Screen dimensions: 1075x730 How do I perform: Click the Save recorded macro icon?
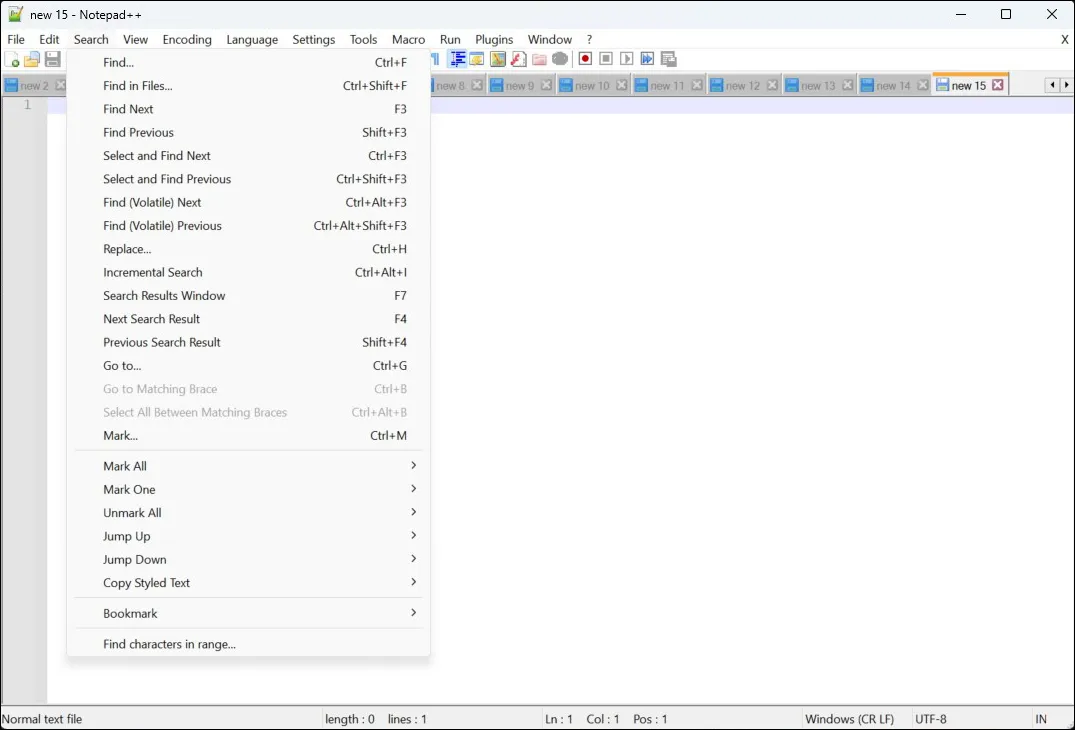coord(669,60)
